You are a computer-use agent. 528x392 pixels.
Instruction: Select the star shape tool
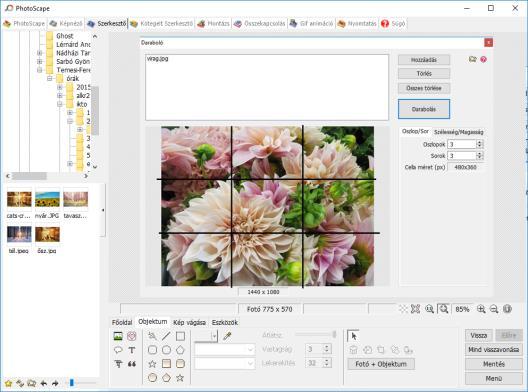tap(152, 364)
